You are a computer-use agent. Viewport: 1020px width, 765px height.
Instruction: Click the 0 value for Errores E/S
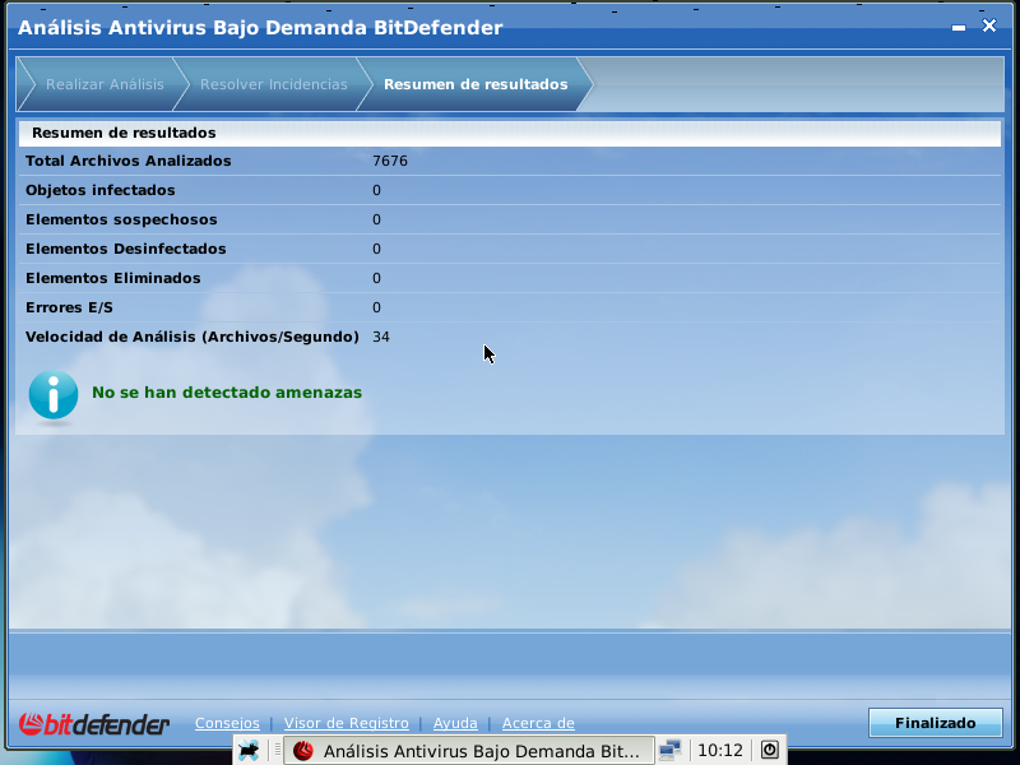377,308
